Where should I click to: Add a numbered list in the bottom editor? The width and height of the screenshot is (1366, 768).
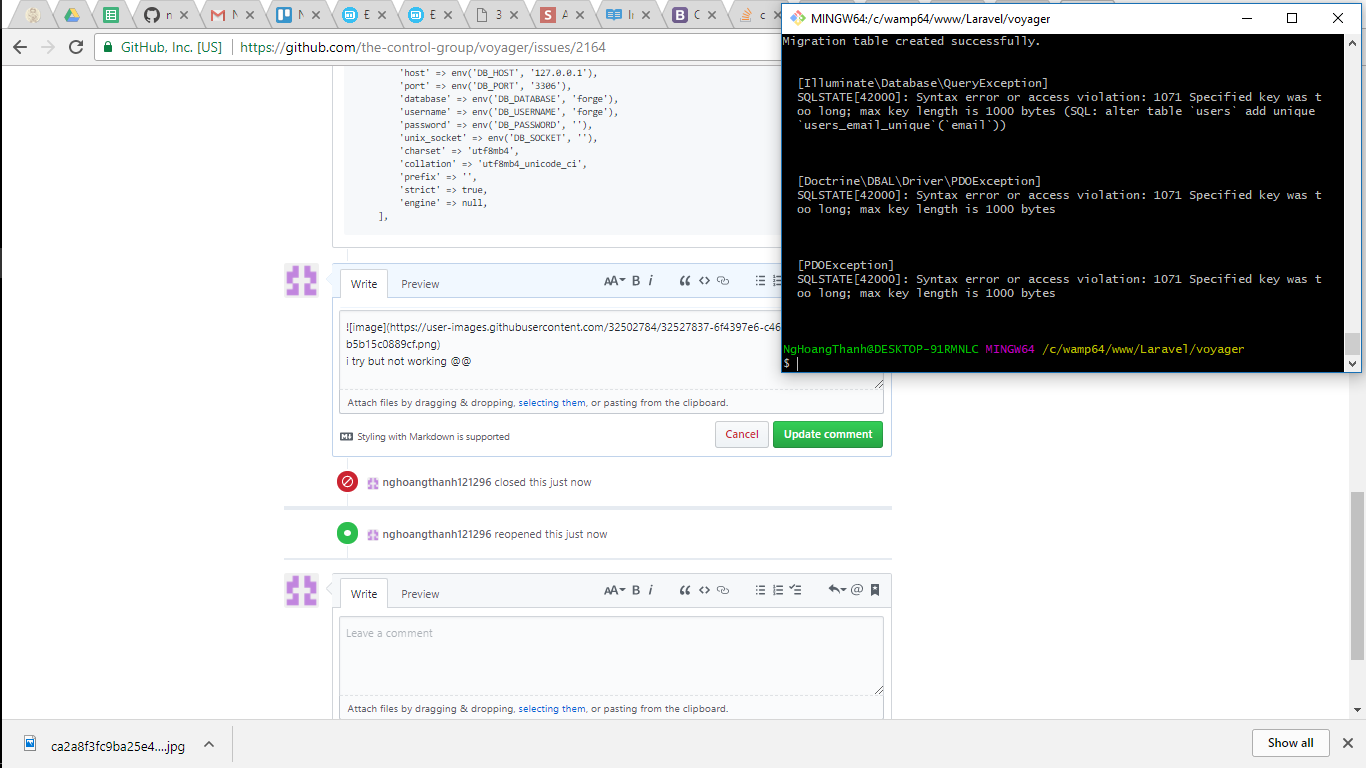click(777, 590)
